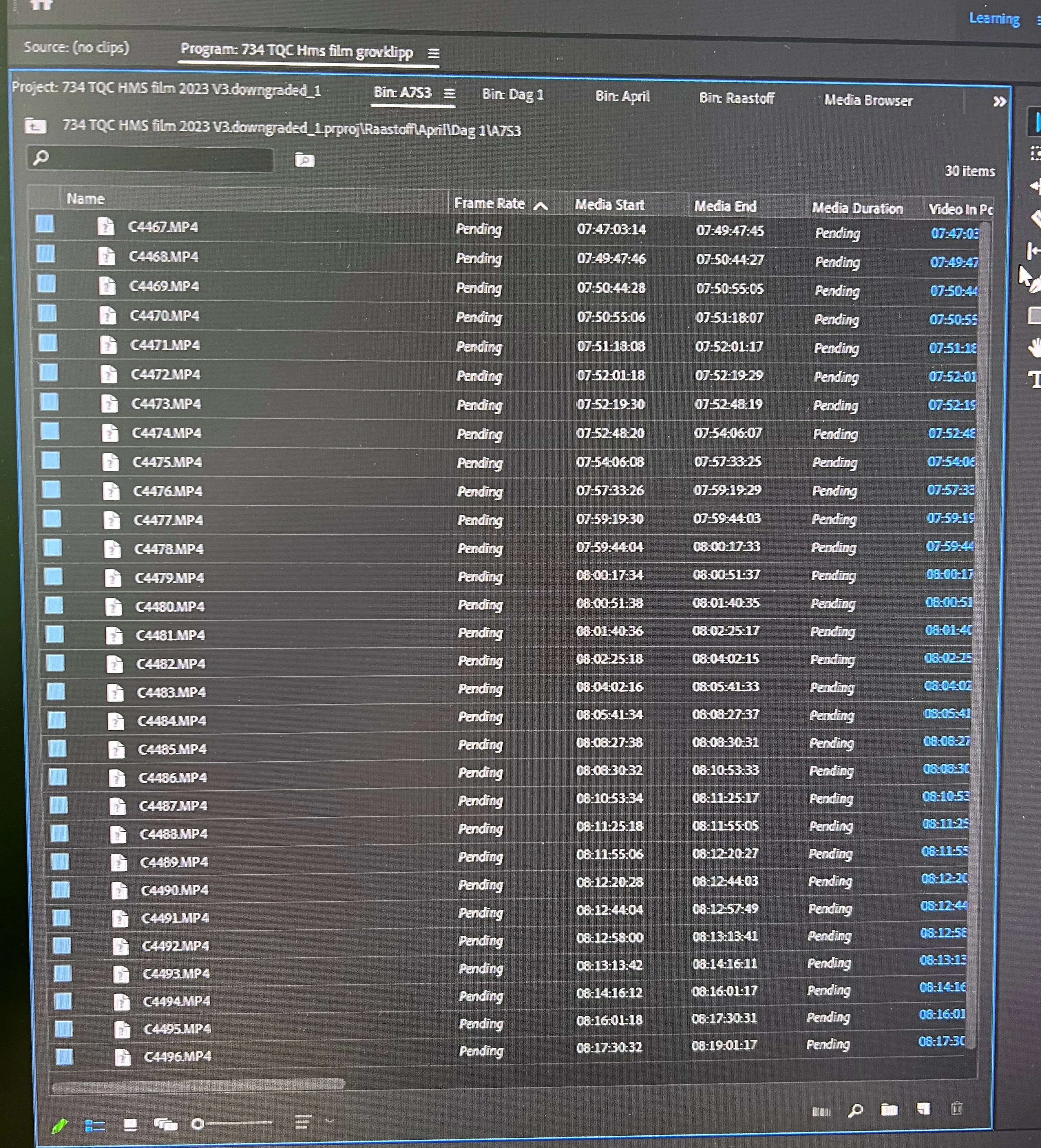Open Bin: A7S3 panel menu
Image resolution: width=1041 pixels, height=1148 pixels.
pyautogui.click(x=449, y=94)
